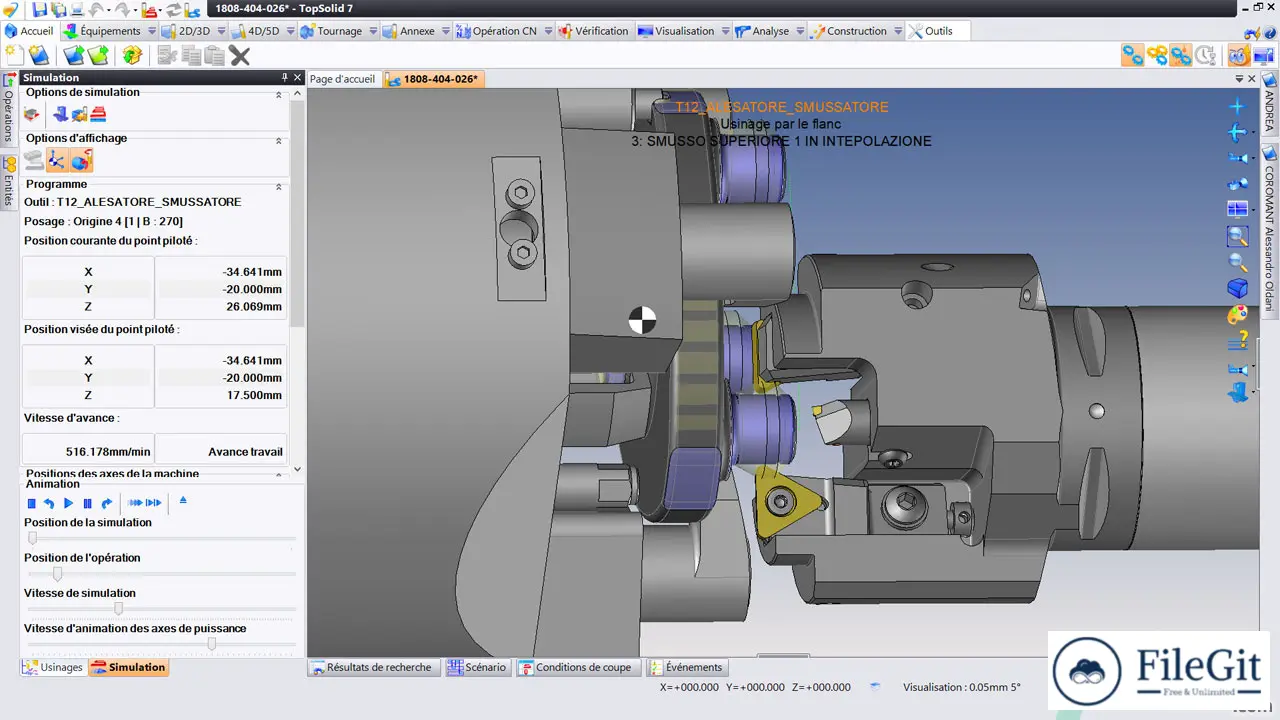1280x720 pixels.
Task: Click the Paste clipboard icon
Action: point(214,55)
